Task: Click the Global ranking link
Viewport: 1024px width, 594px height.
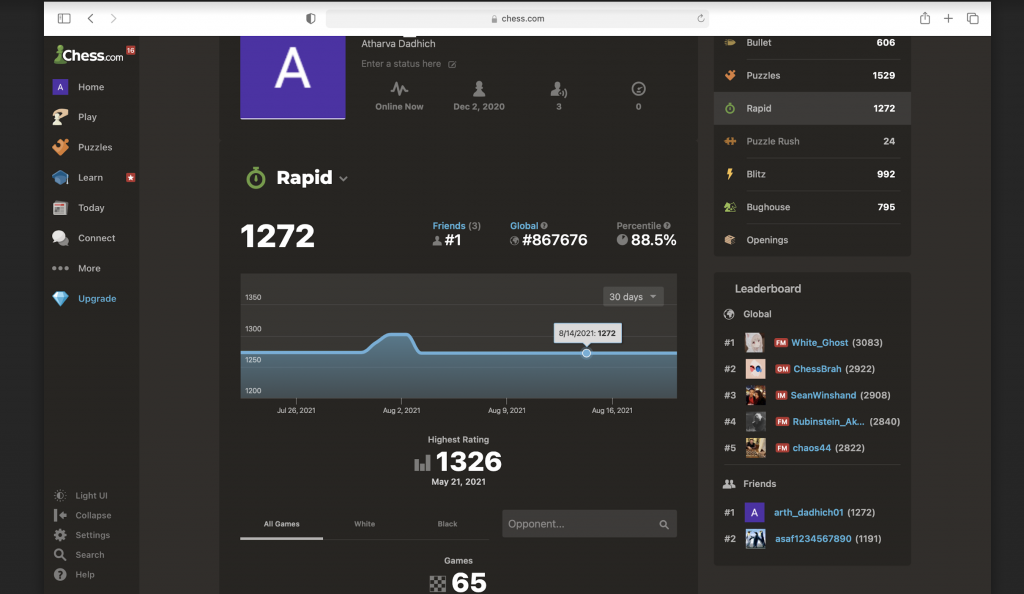Action: click(524, 226)
